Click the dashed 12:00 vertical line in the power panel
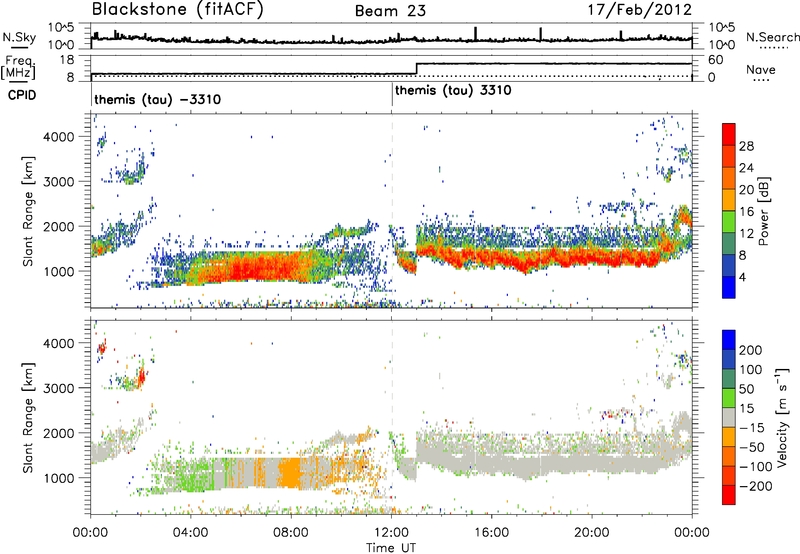The image size is (800, 554). click(392, 211)
